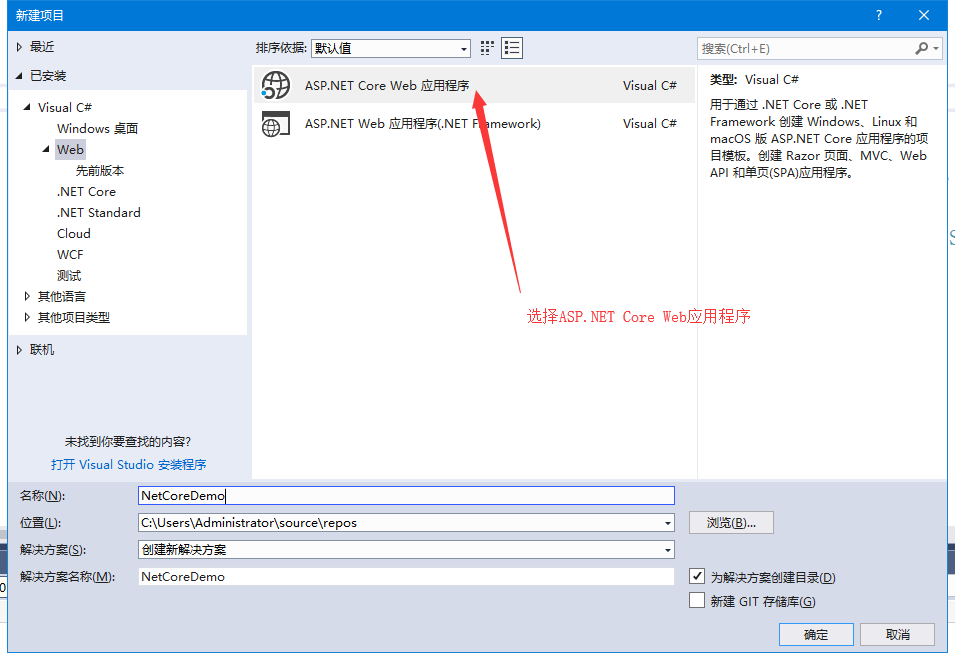955x660 pixels.
Task: Open the solution option dropdown
Action: 668,550
